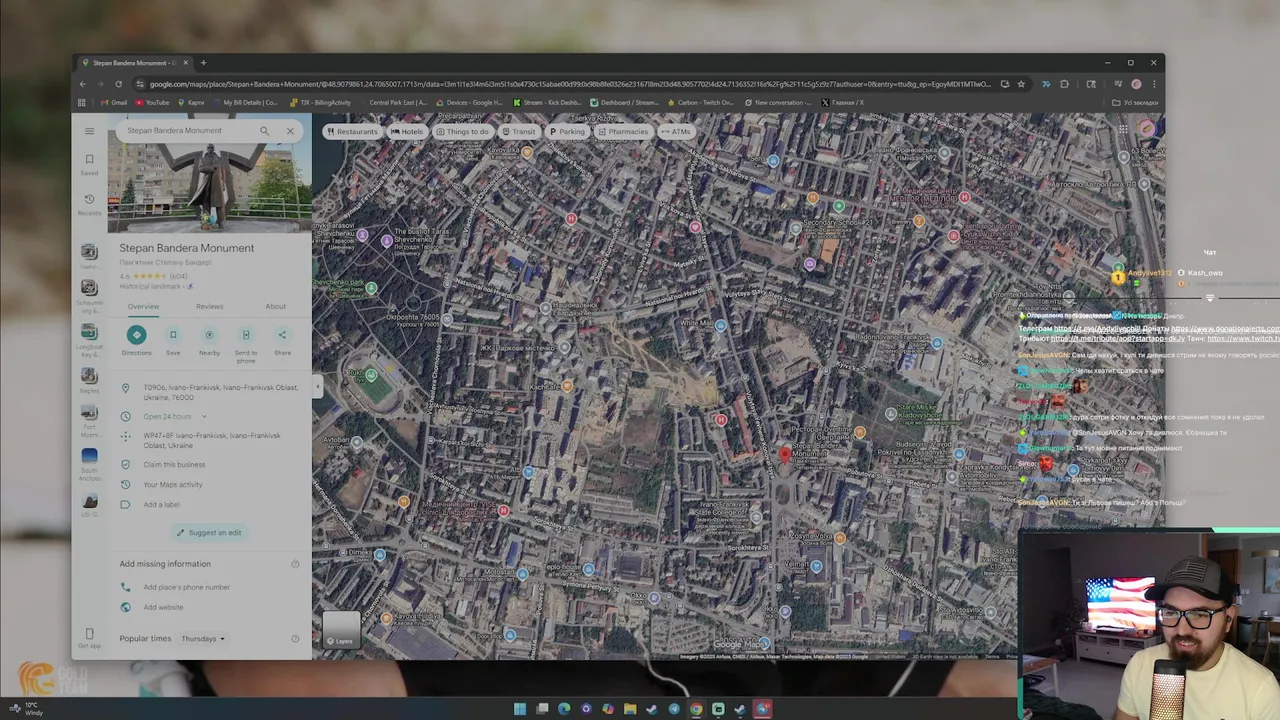The height and width of the screenshot is (720, 1280).
Task: Switch to the About tab
Action: [x=275, y=306]
